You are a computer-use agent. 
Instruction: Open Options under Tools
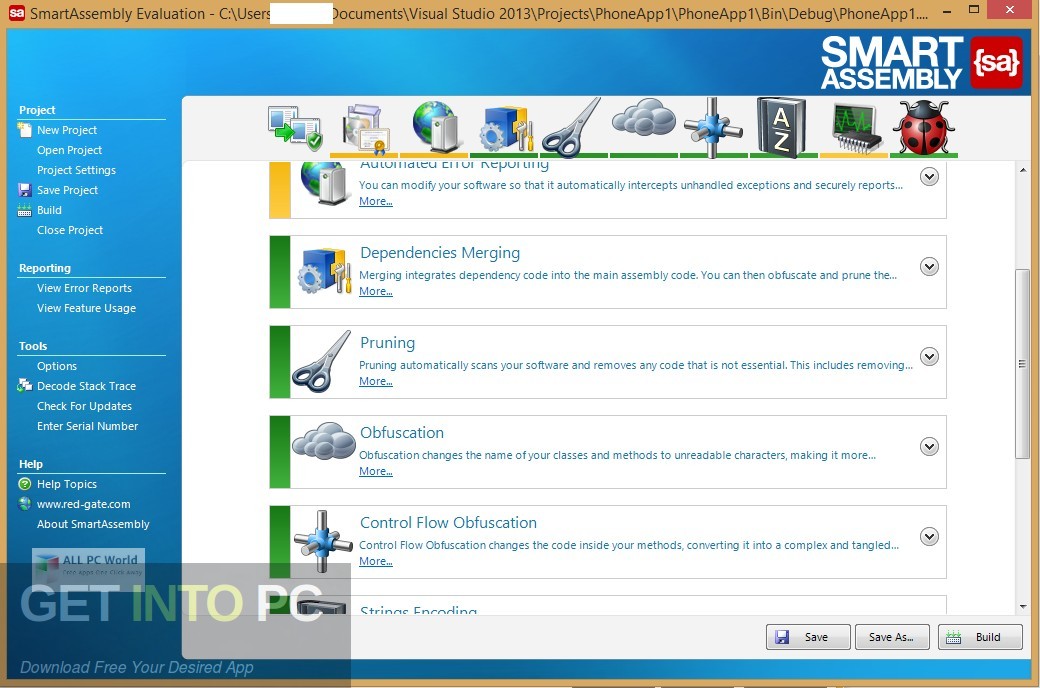[x=57, y=366]
